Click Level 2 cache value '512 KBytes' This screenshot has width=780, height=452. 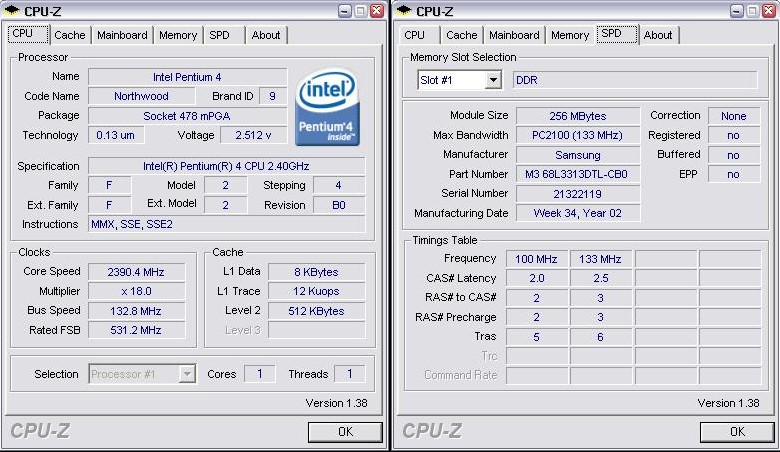316,311
